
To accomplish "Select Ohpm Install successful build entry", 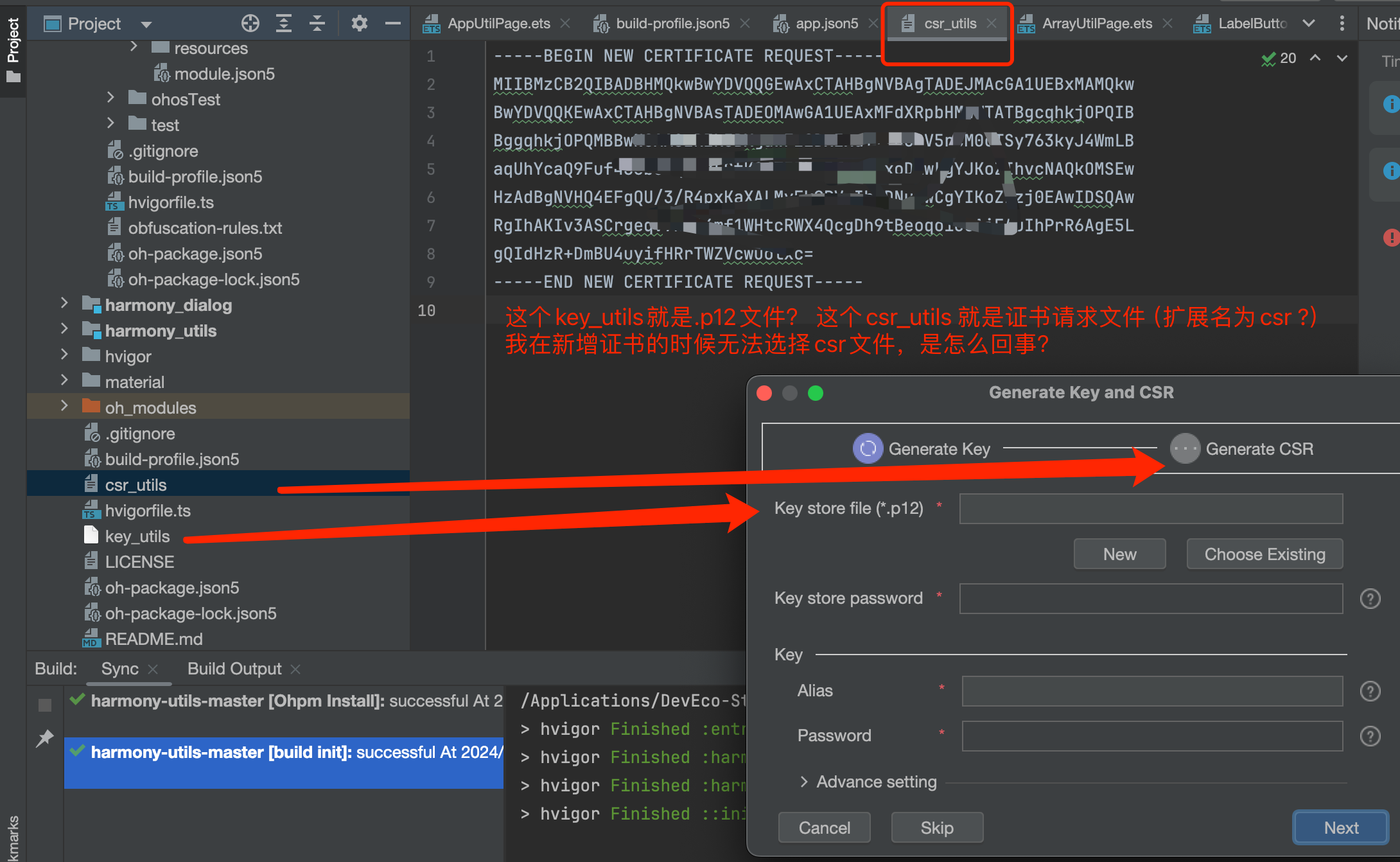I will (x=283, y=701).
